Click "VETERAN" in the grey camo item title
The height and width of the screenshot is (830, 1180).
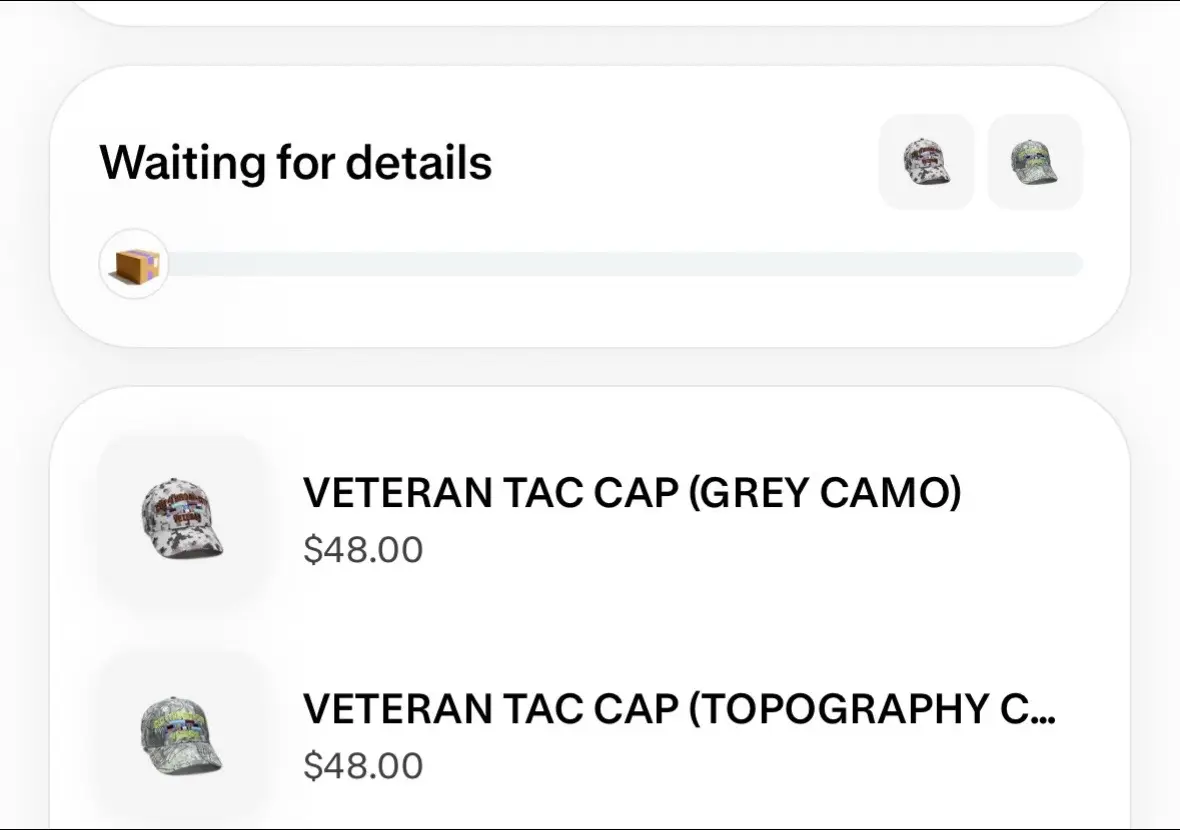[397, 493]
